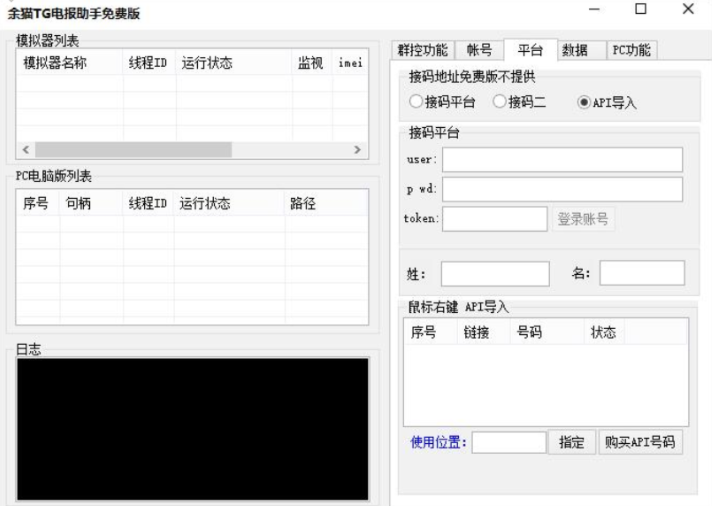Switch to the 群控功能 tab

coord(423,51)
